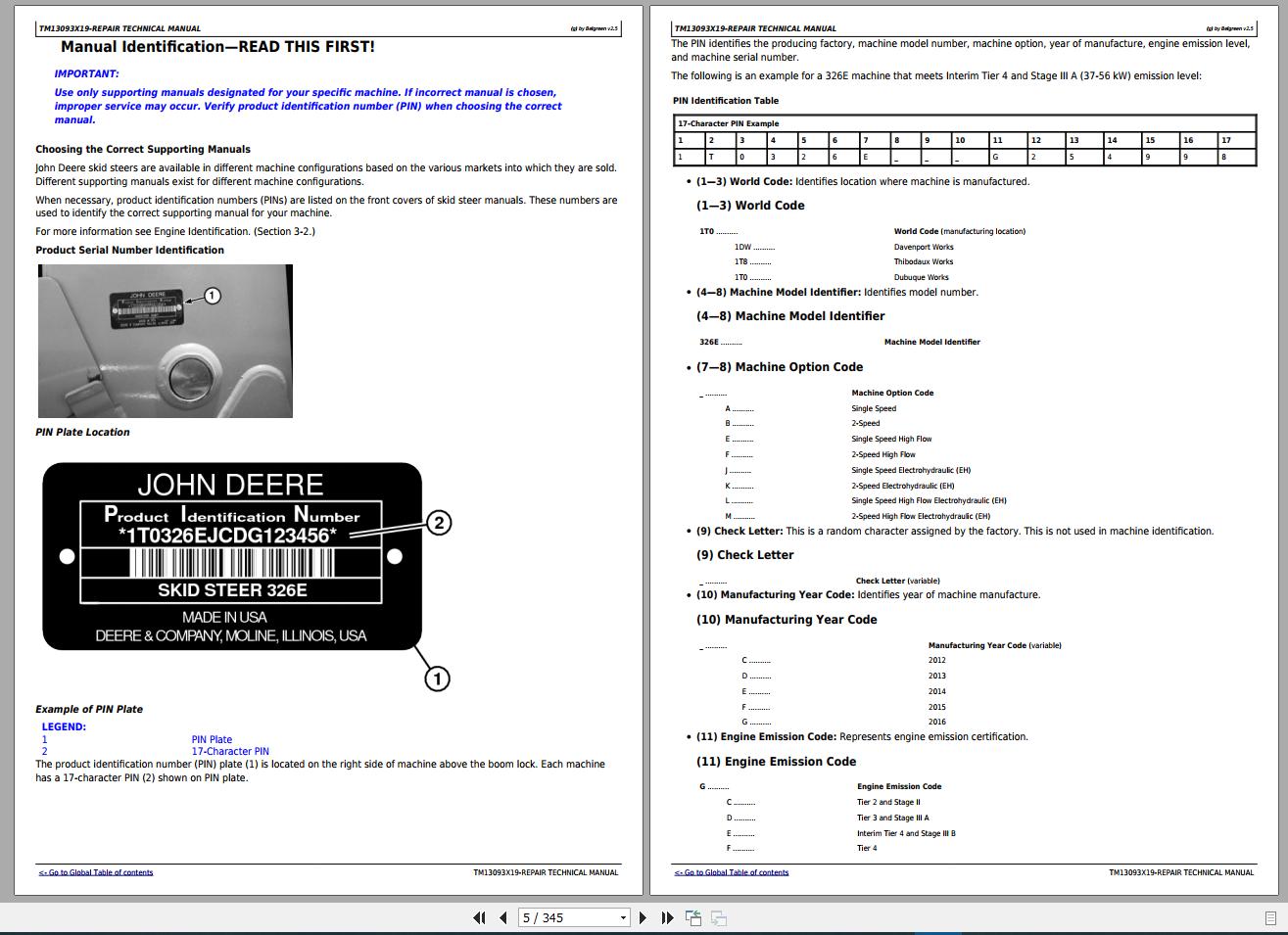This screenshot has width=1288, height=935.
Task: Click legend number 2 link
Action: [x=44, y=752]
